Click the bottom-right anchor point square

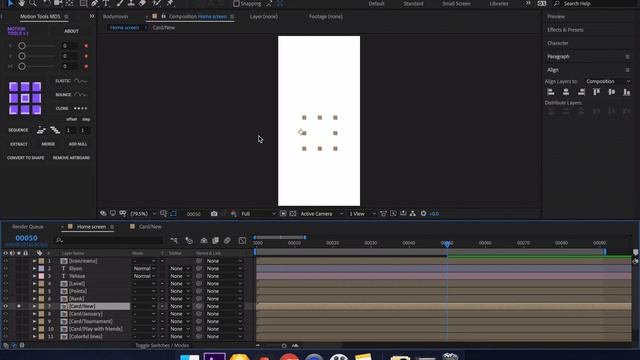coord(37,109)
